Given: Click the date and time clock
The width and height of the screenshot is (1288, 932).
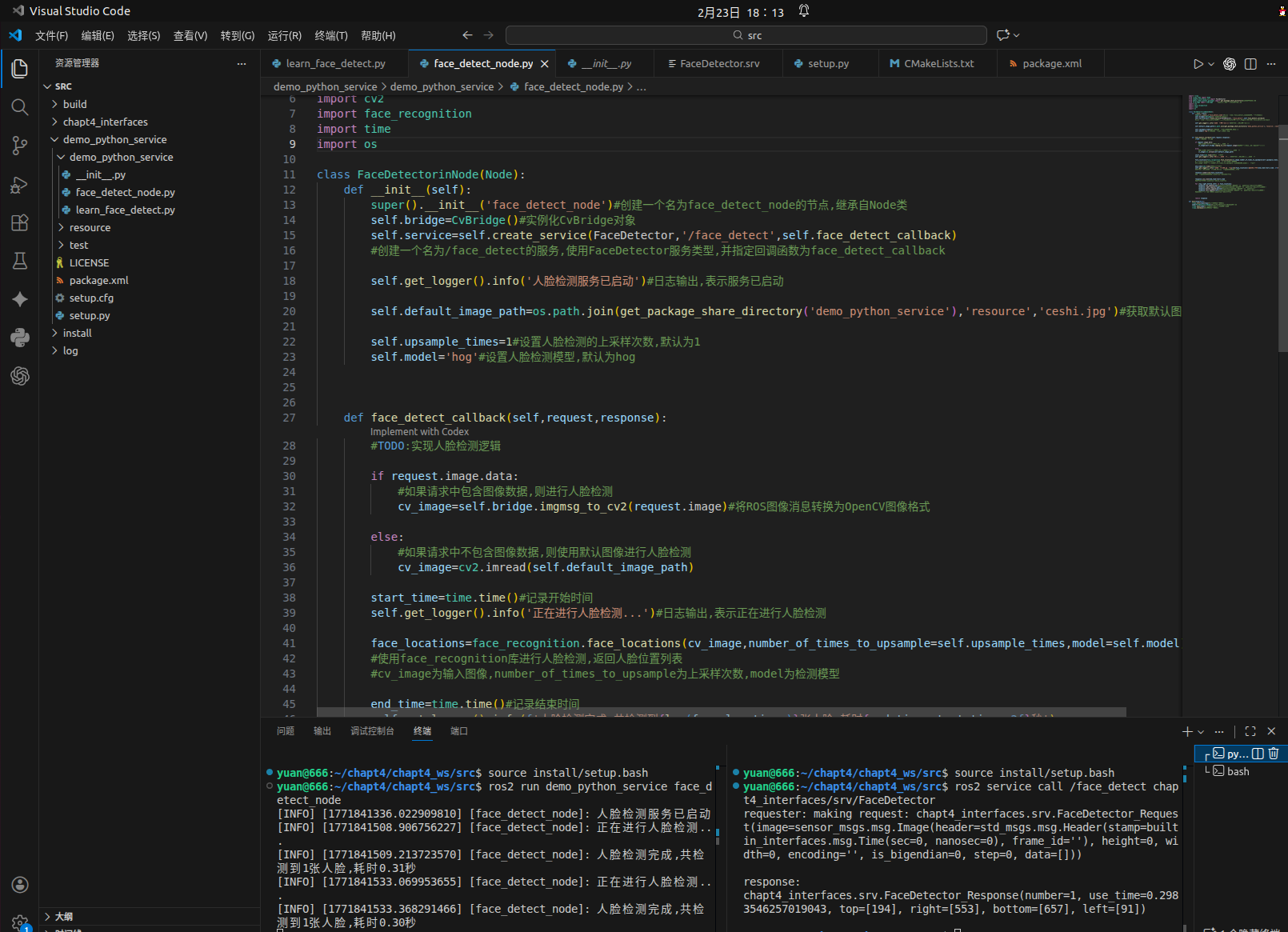Looking at the screenshot, I should [741, 13].
